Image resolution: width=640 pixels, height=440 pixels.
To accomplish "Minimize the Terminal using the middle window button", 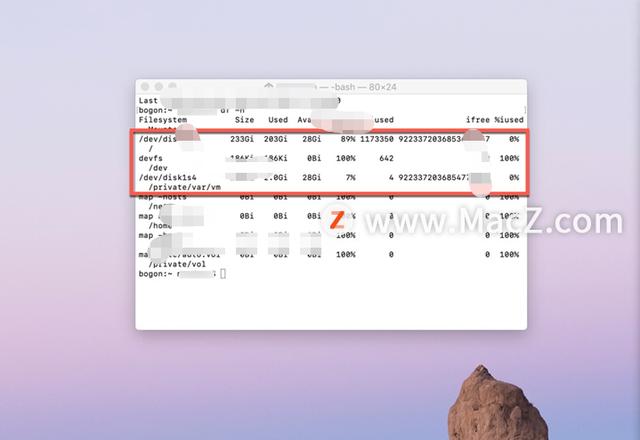I will [x=159, y=87].
